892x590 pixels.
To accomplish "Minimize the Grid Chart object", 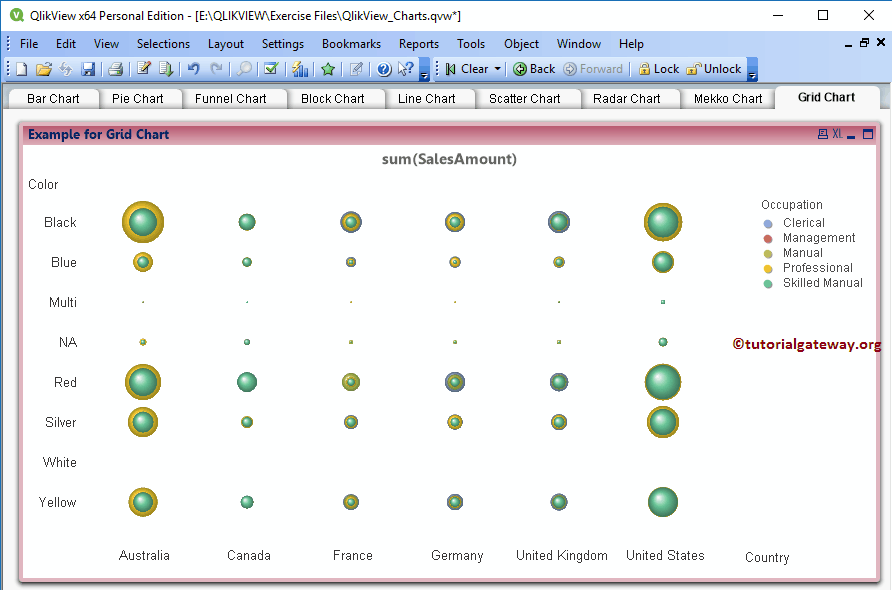I will click(x=851, y=134).
